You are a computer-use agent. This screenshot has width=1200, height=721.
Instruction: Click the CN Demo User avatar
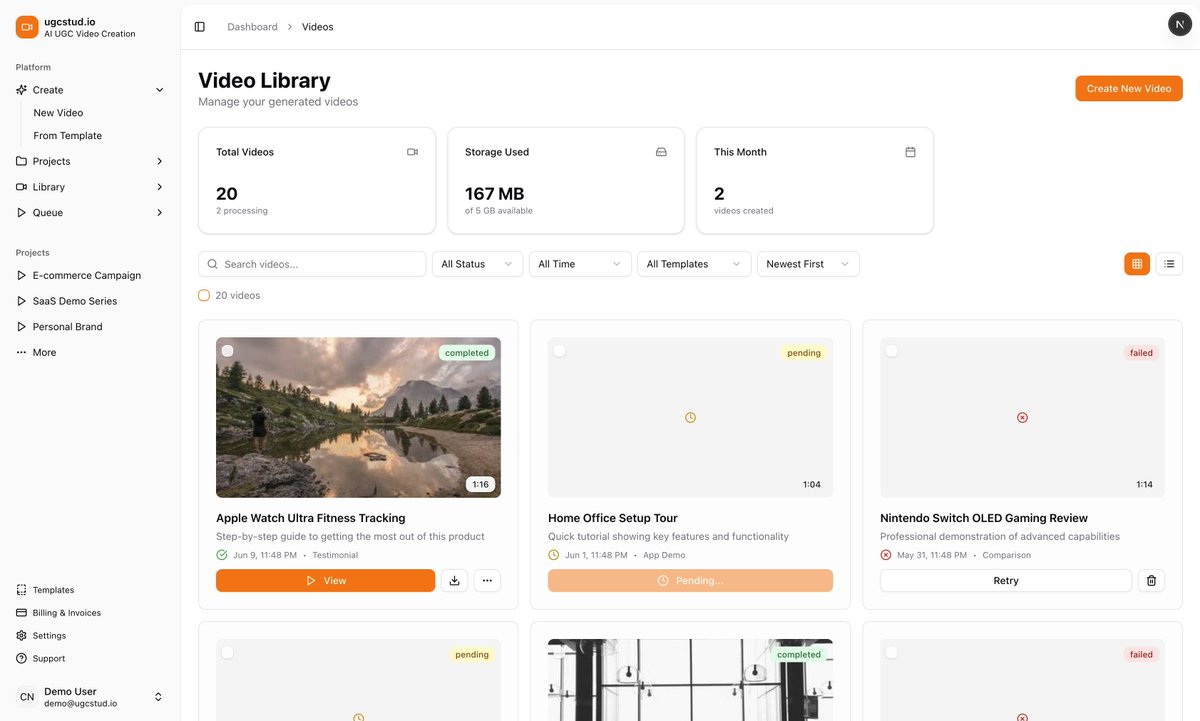pos(27,697)
